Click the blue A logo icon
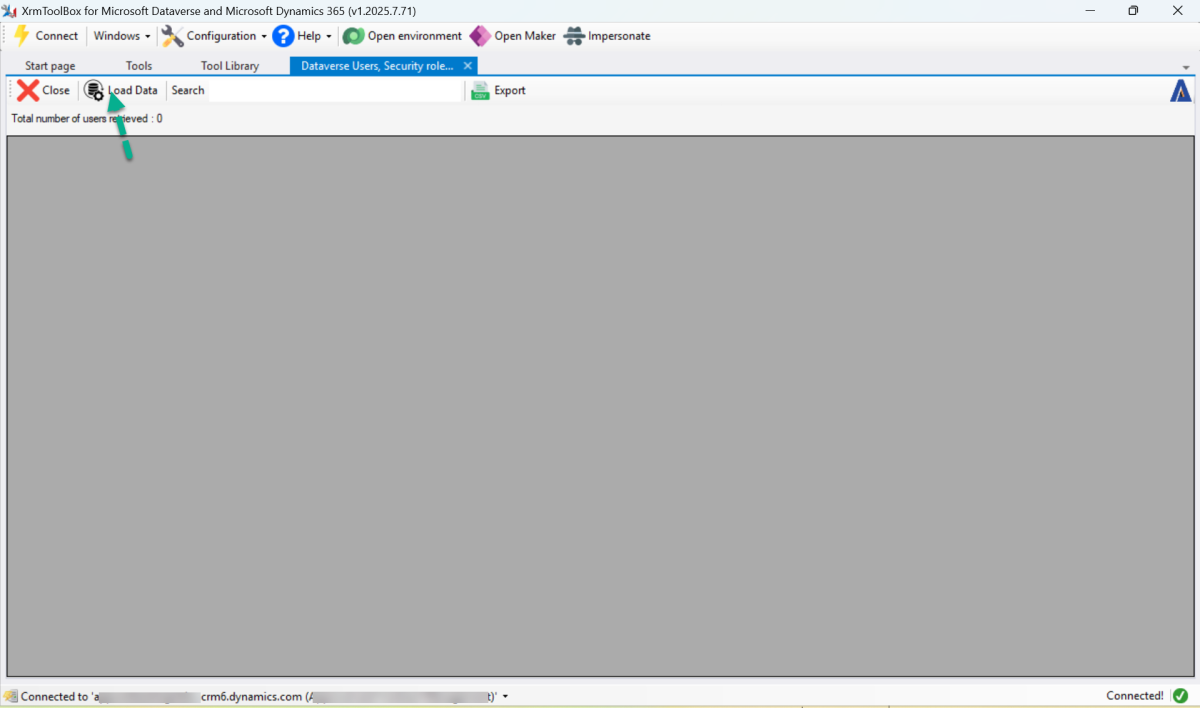This screenshot has width=1200, height=708. (x=1181, y=91)
